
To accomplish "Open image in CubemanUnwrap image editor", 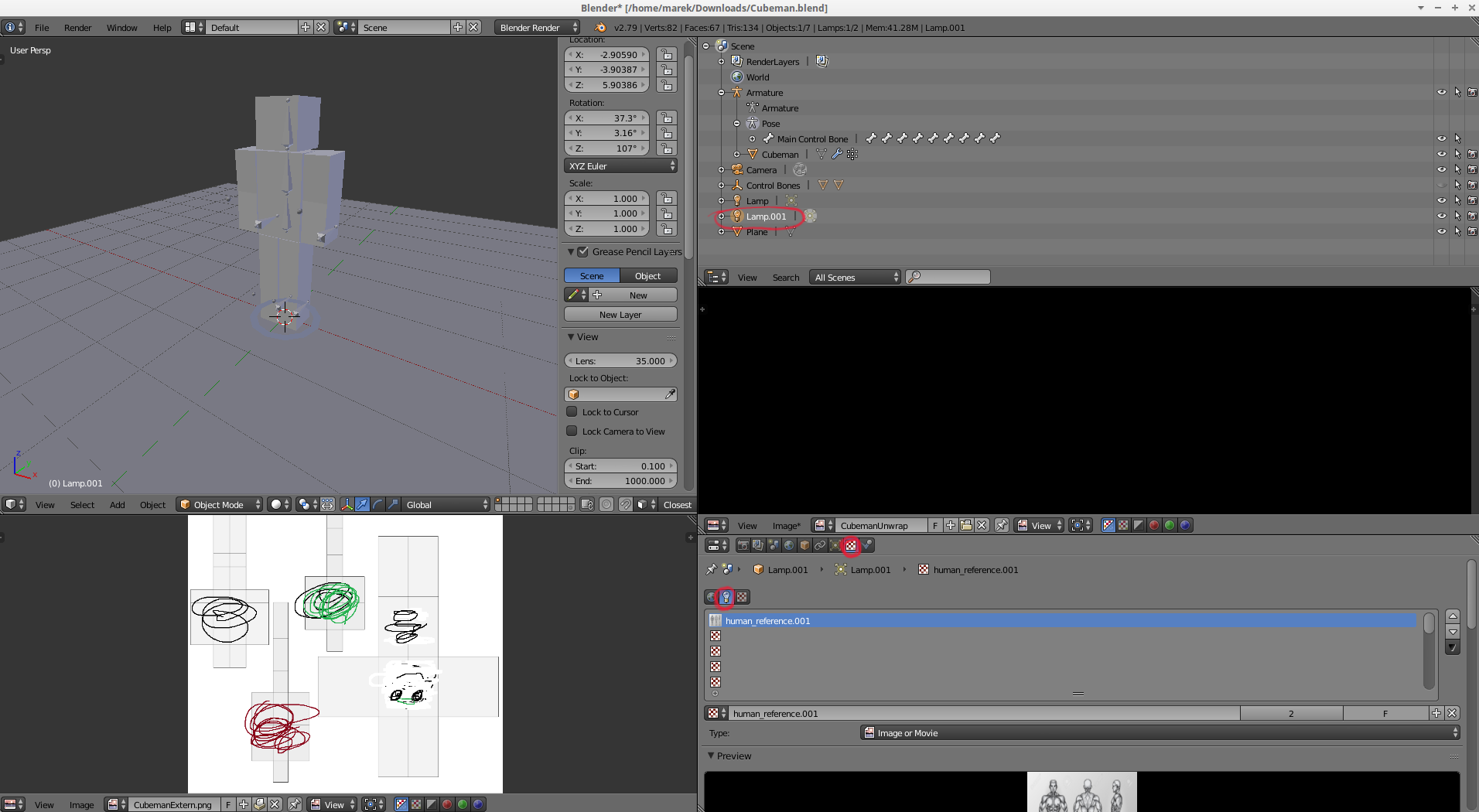I will pos(966,525).
